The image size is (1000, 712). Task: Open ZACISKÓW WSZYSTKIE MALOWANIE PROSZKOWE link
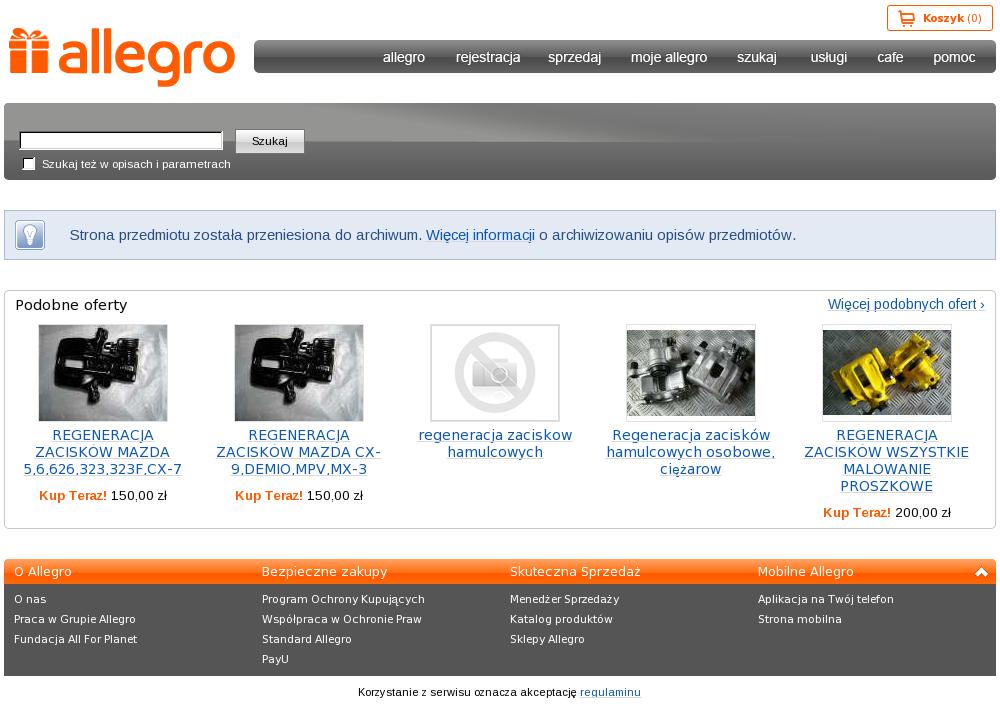886,461
